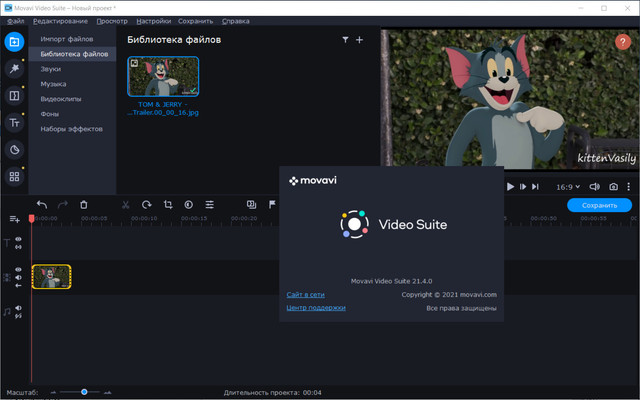Expand the add track menu on the timeline
The width and height of the screenshot is (640, 400).
click(x=14, y=218)
